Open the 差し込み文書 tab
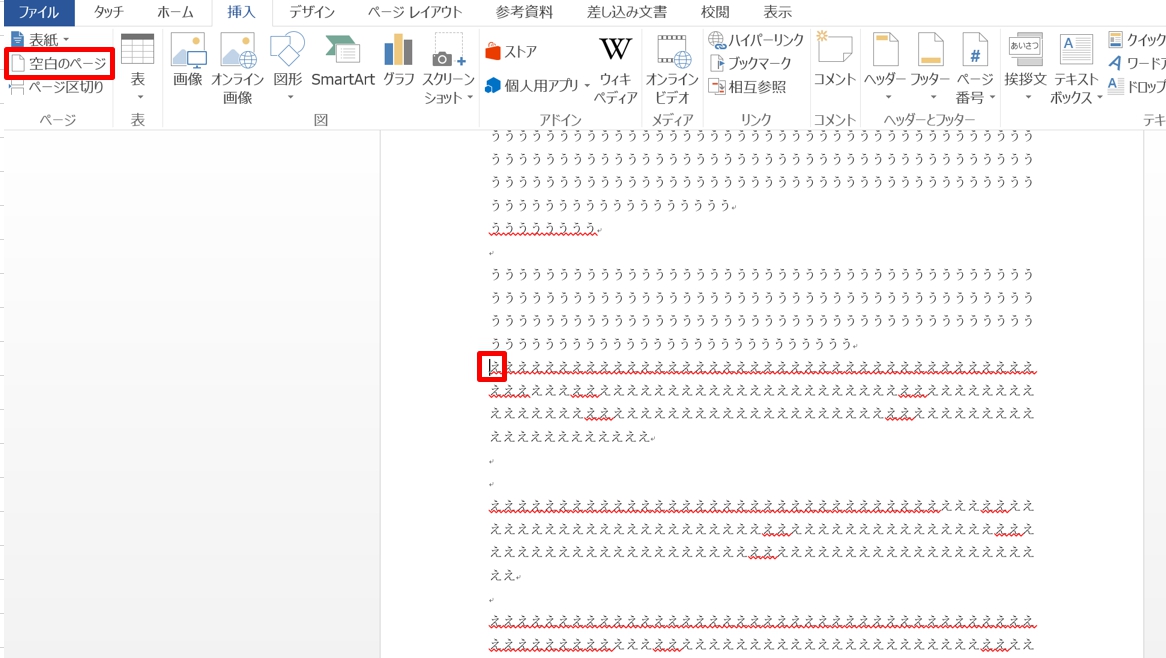This screenshot has width=1166, height=658. point(626,12)
